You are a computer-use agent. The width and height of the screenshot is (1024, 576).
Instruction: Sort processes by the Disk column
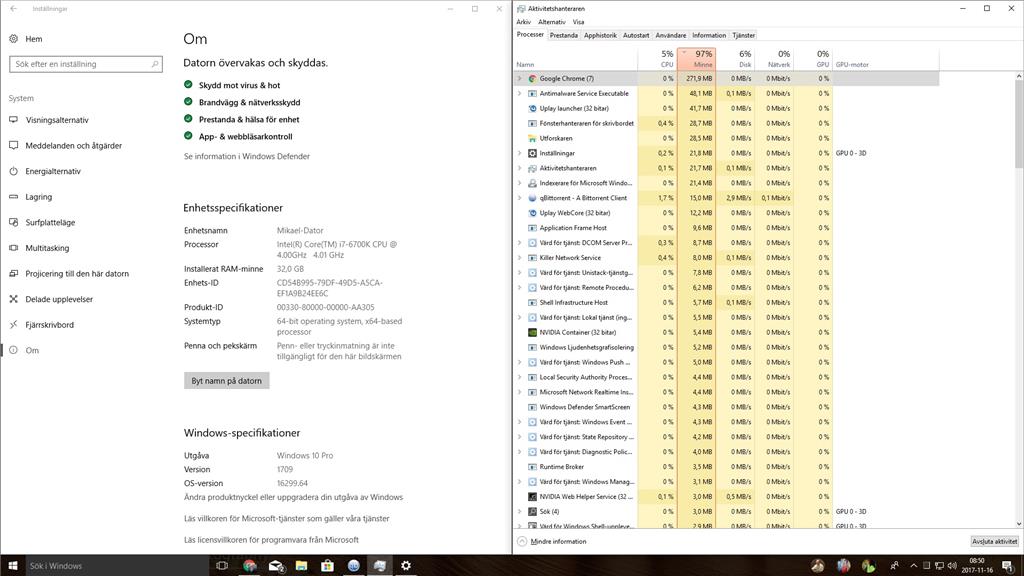coord(735,59)
